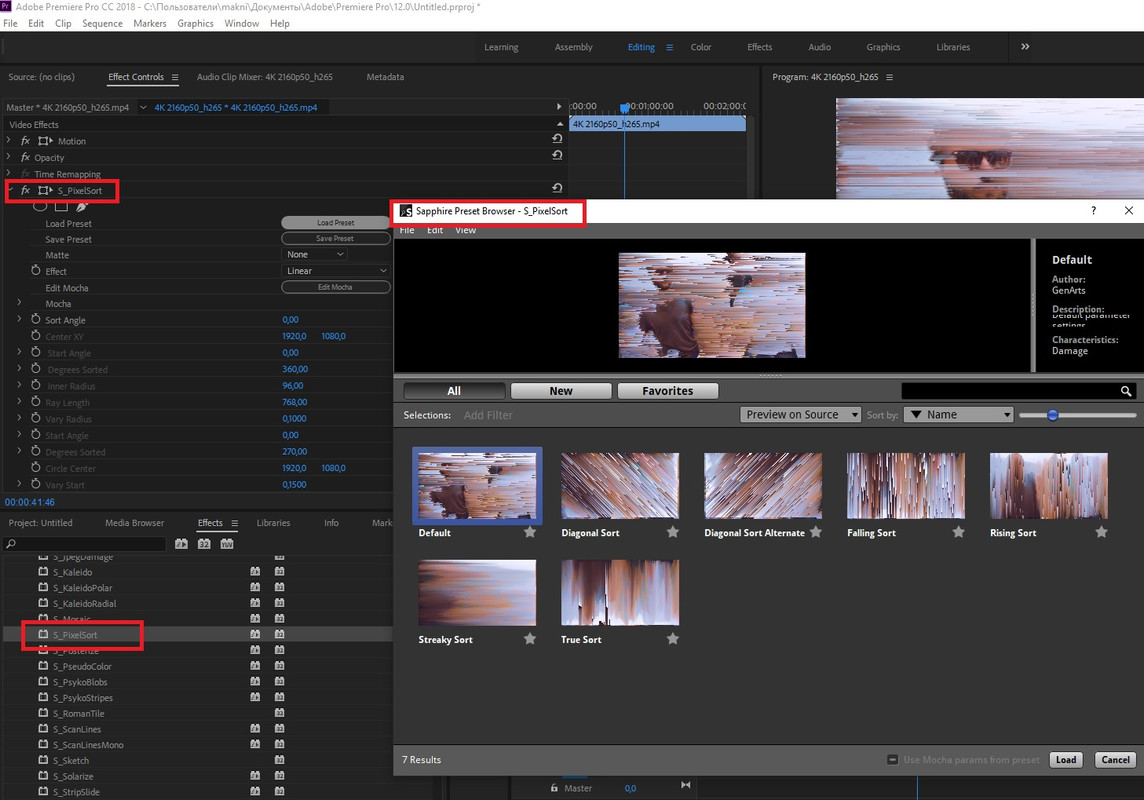
Task: Create ellipse mask under S_PixelSort
Action: click(x=40, y=206)
